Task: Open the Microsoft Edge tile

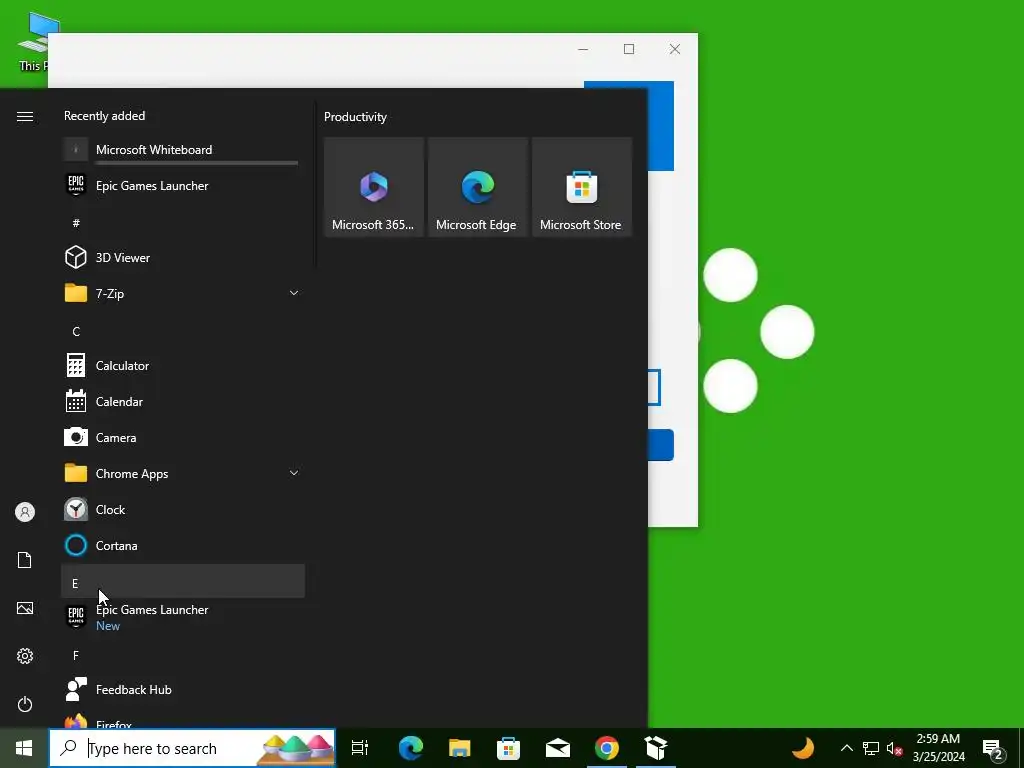Action: click(x=477, y=187)
